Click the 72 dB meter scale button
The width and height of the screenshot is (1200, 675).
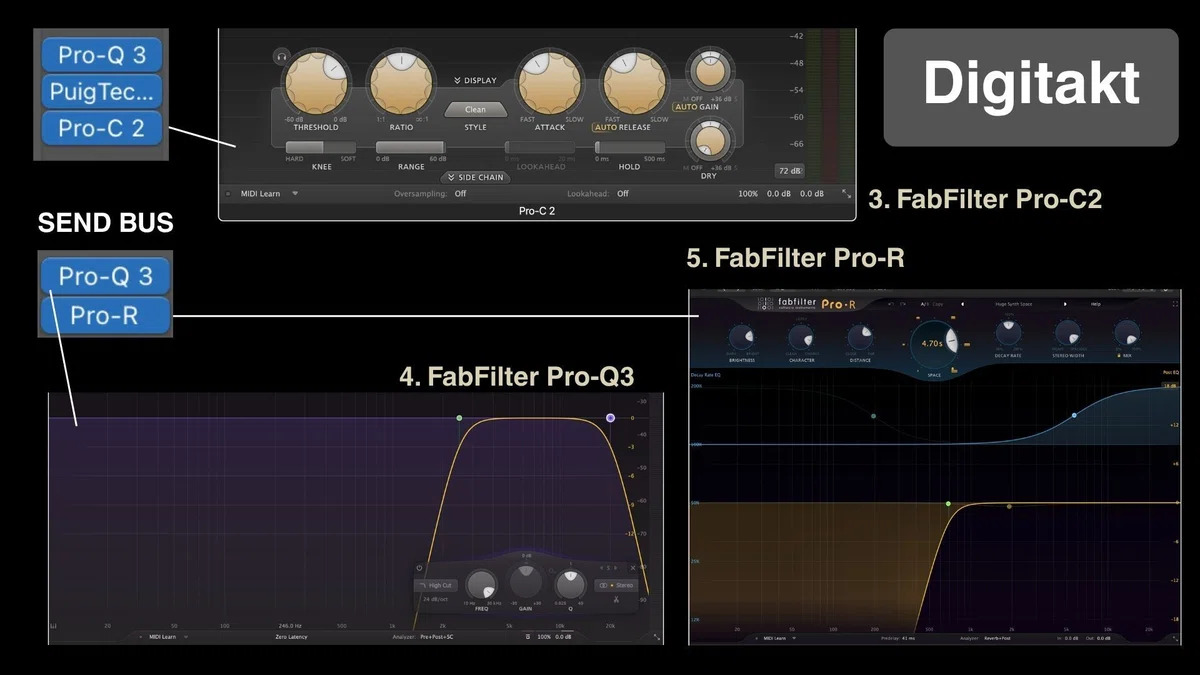[788, 170]
